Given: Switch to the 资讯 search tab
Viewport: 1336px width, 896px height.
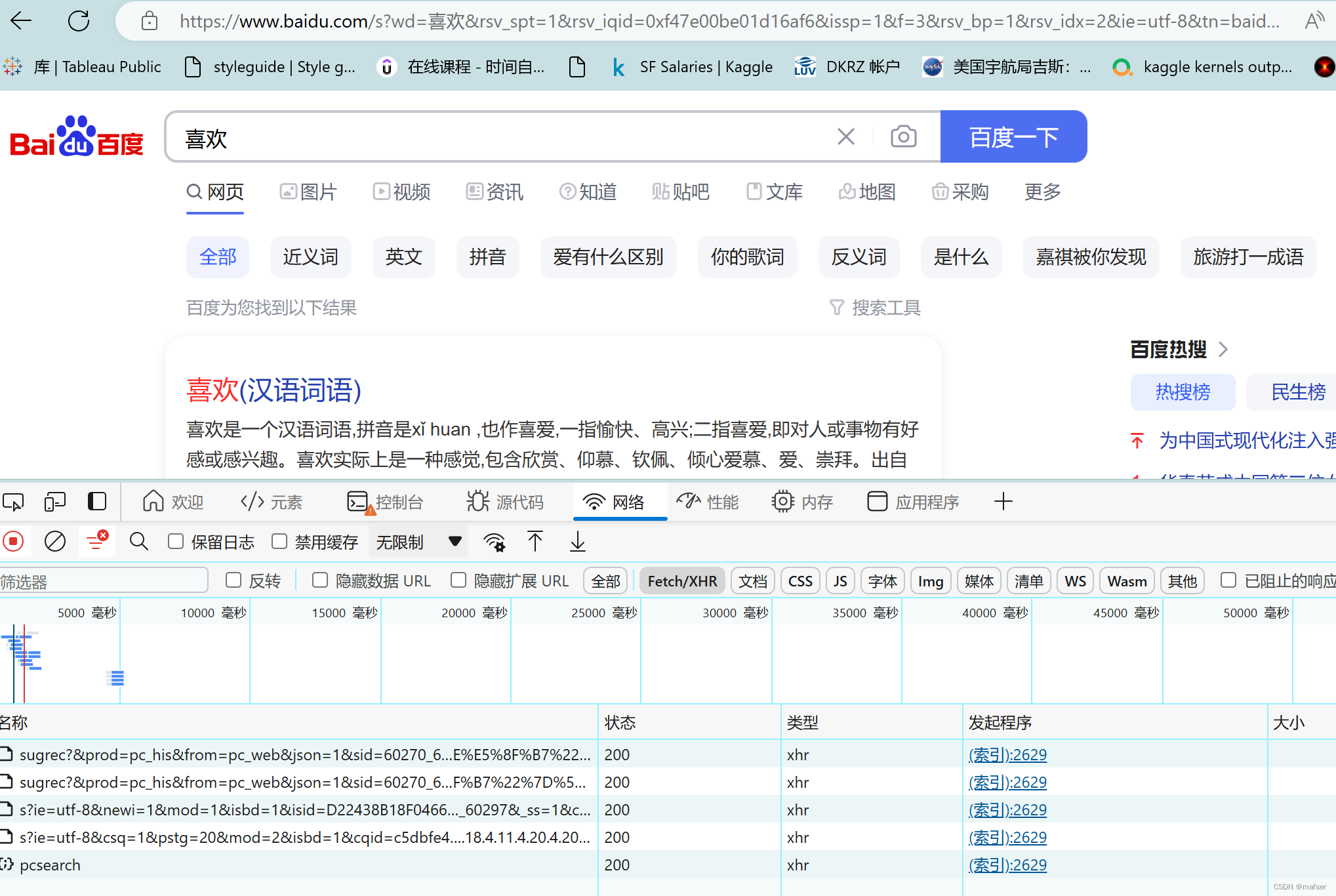Looking at the screenshot, I should (495, 192).
